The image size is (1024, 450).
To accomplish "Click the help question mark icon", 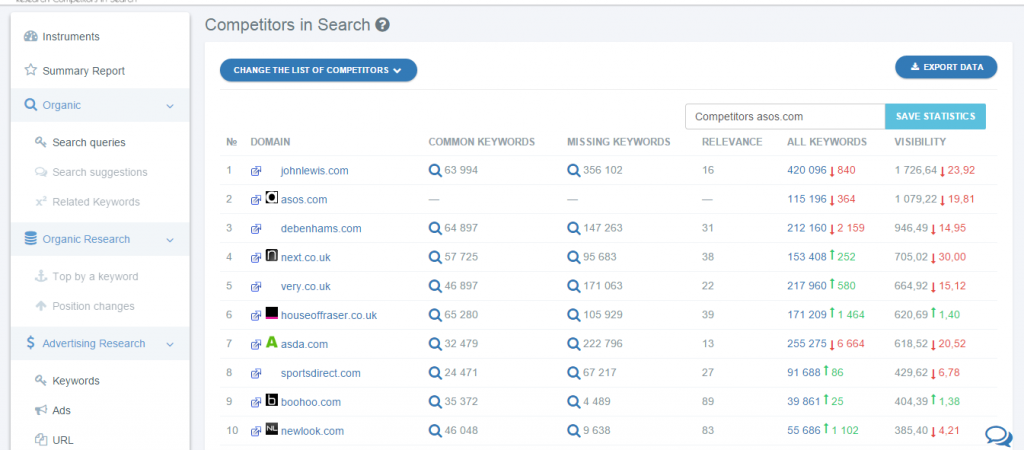I will [383, 25].
